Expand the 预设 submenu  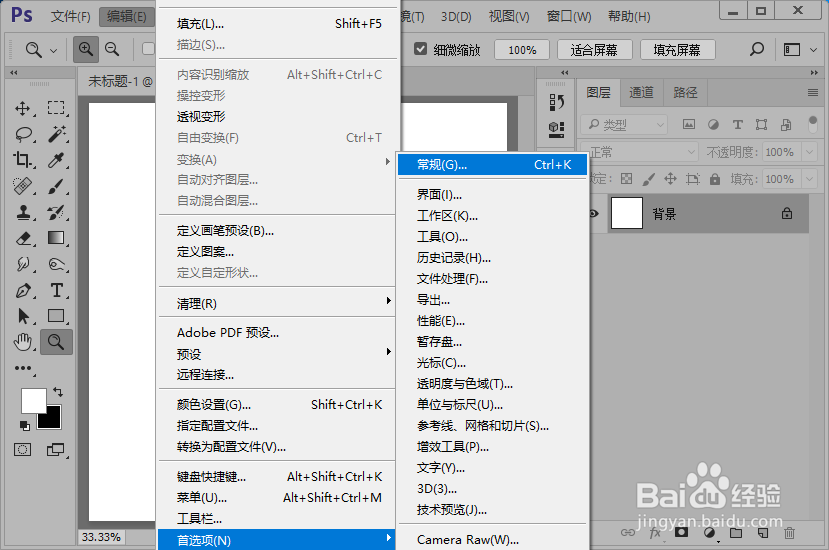tap(277, 353)
